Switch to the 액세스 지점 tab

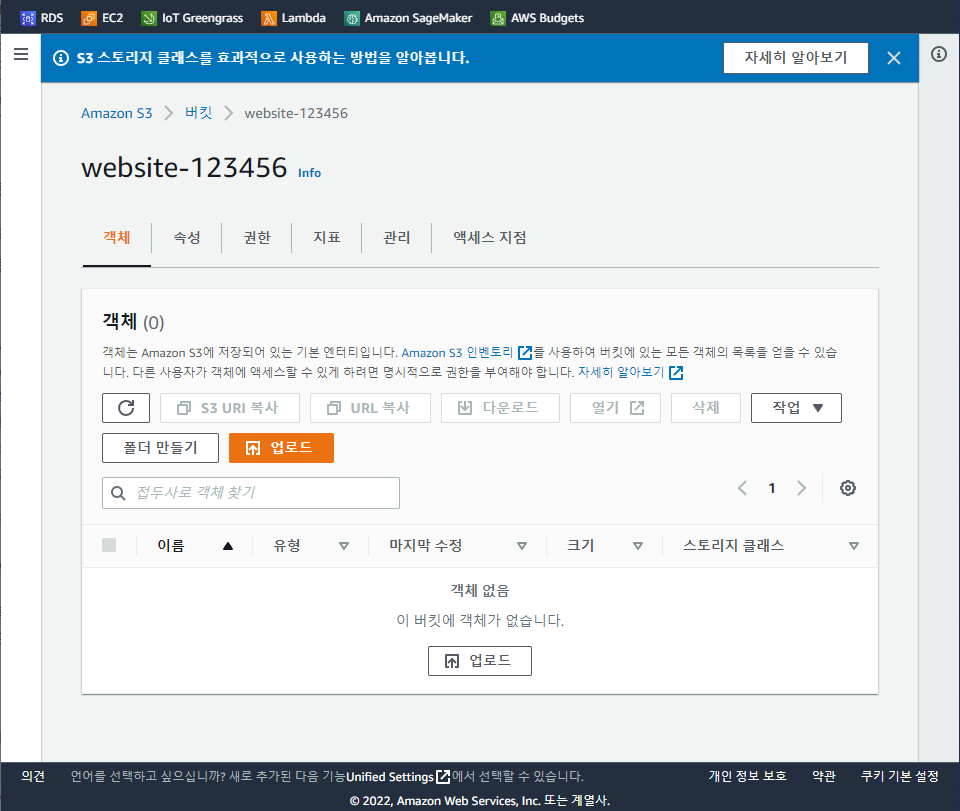click(x=490, y=237)
